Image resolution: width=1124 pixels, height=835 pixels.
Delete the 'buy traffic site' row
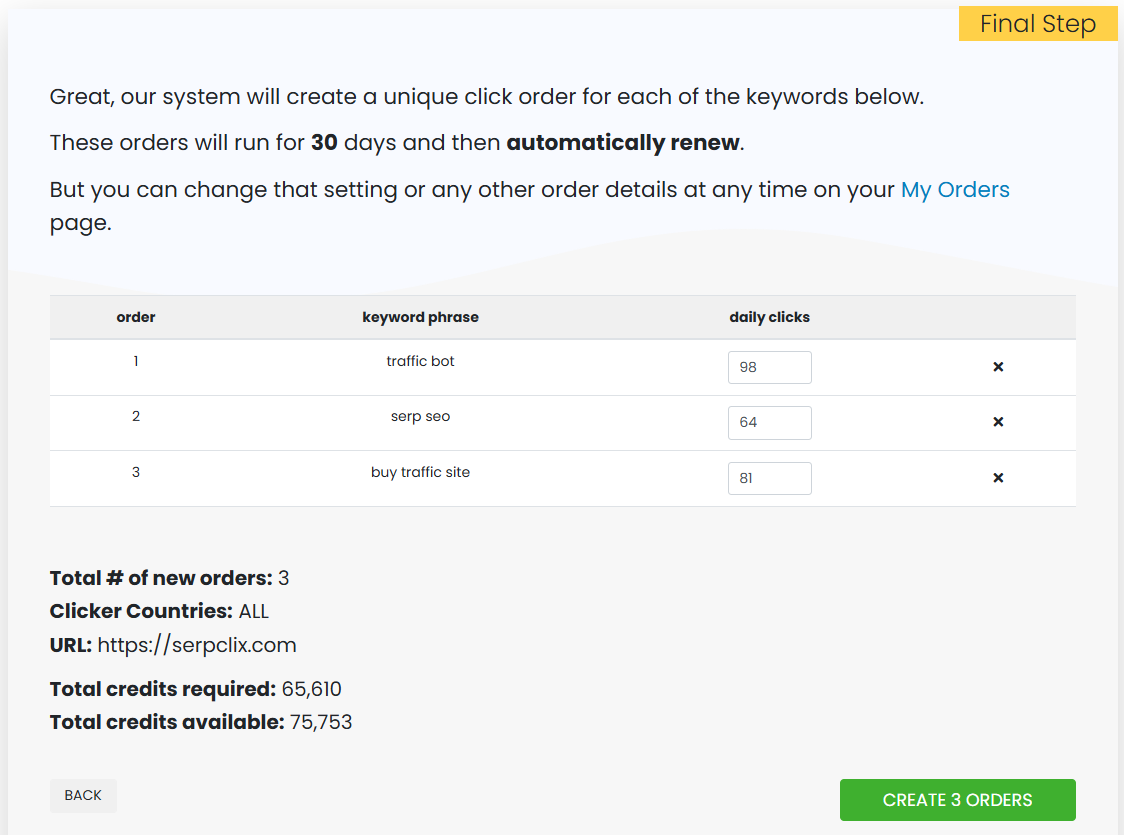click(x=998, y=478)
